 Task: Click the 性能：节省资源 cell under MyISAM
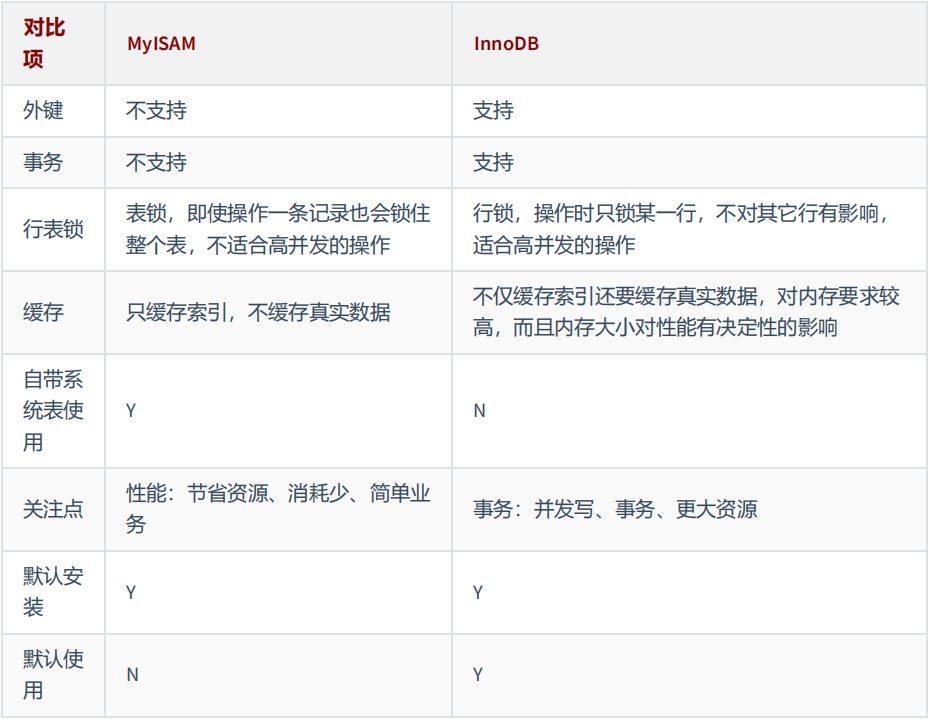click(278, 509)
